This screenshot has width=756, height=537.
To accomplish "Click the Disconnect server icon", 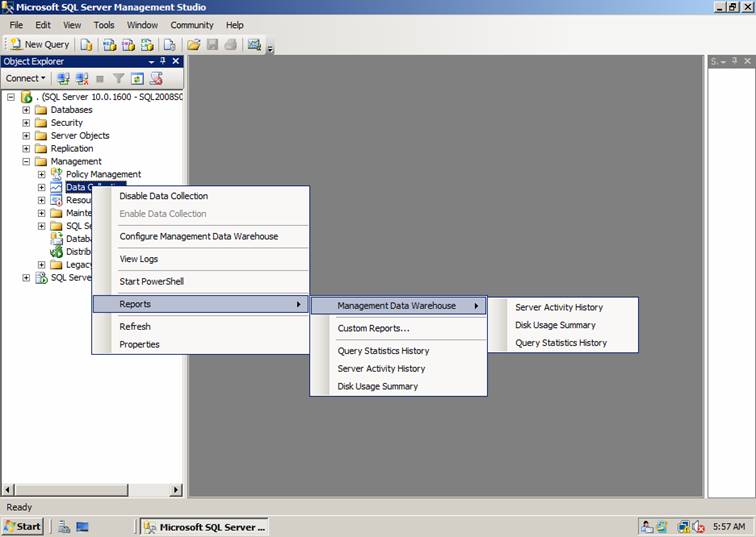I will (82, 79).
